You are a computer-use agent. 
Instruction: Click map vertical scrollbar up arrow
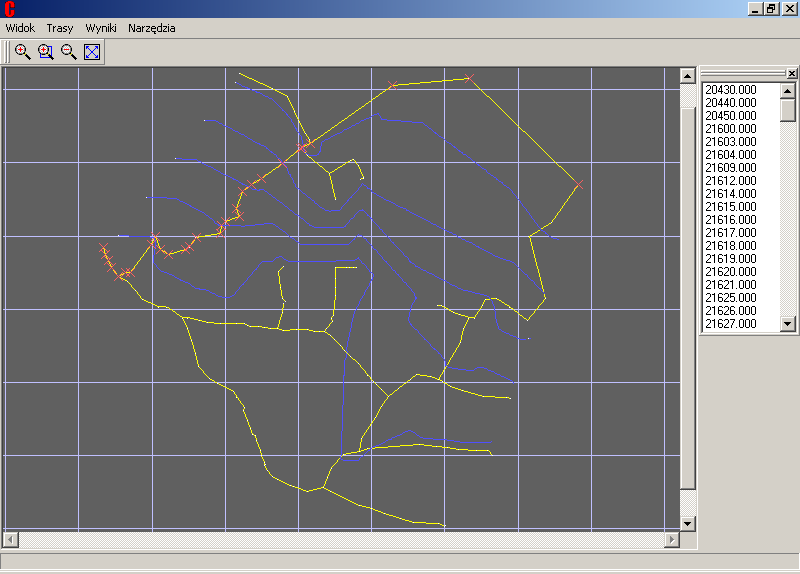tap(687, 75)
